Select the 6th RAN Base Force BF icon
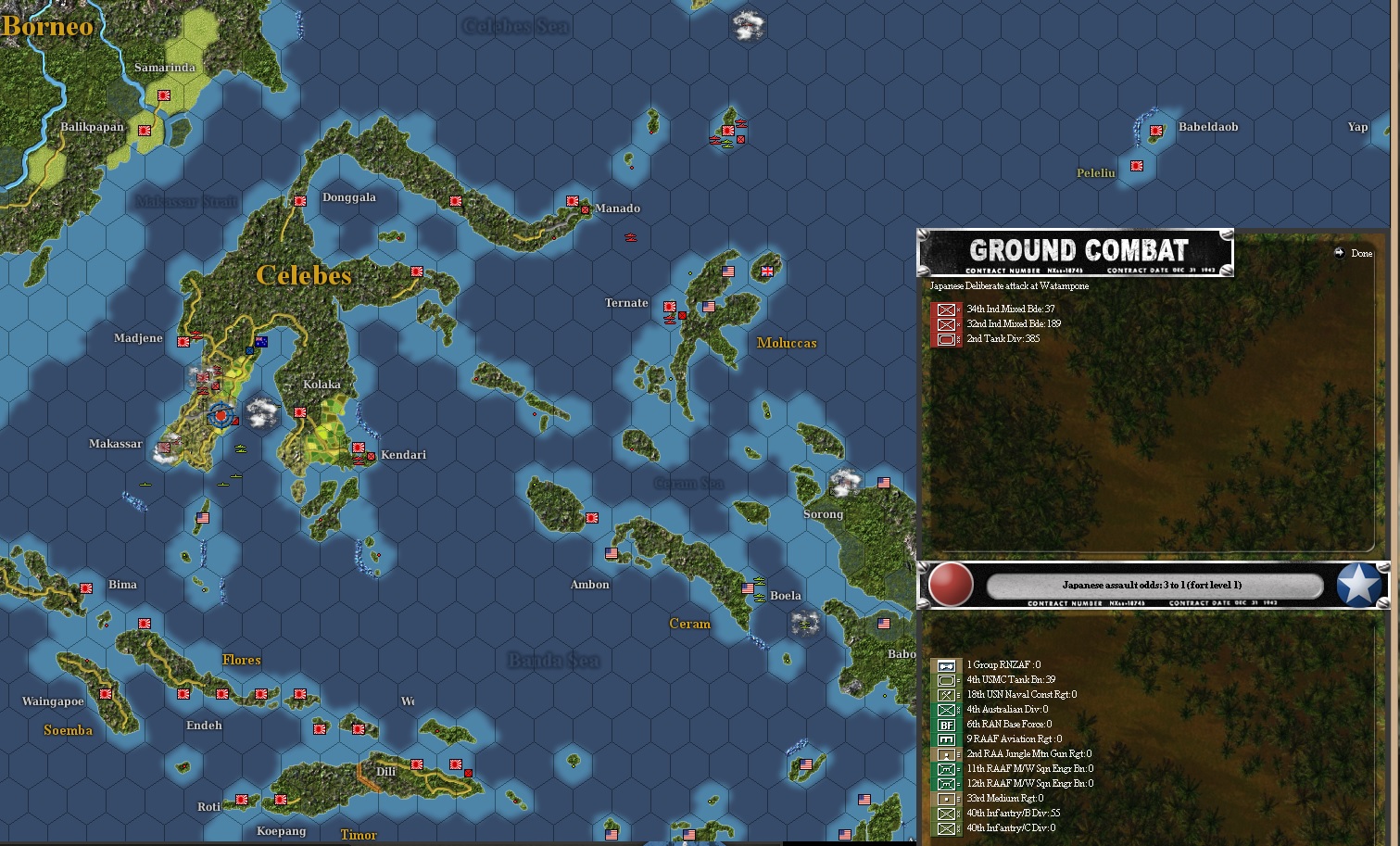 [x=946, y=725]
